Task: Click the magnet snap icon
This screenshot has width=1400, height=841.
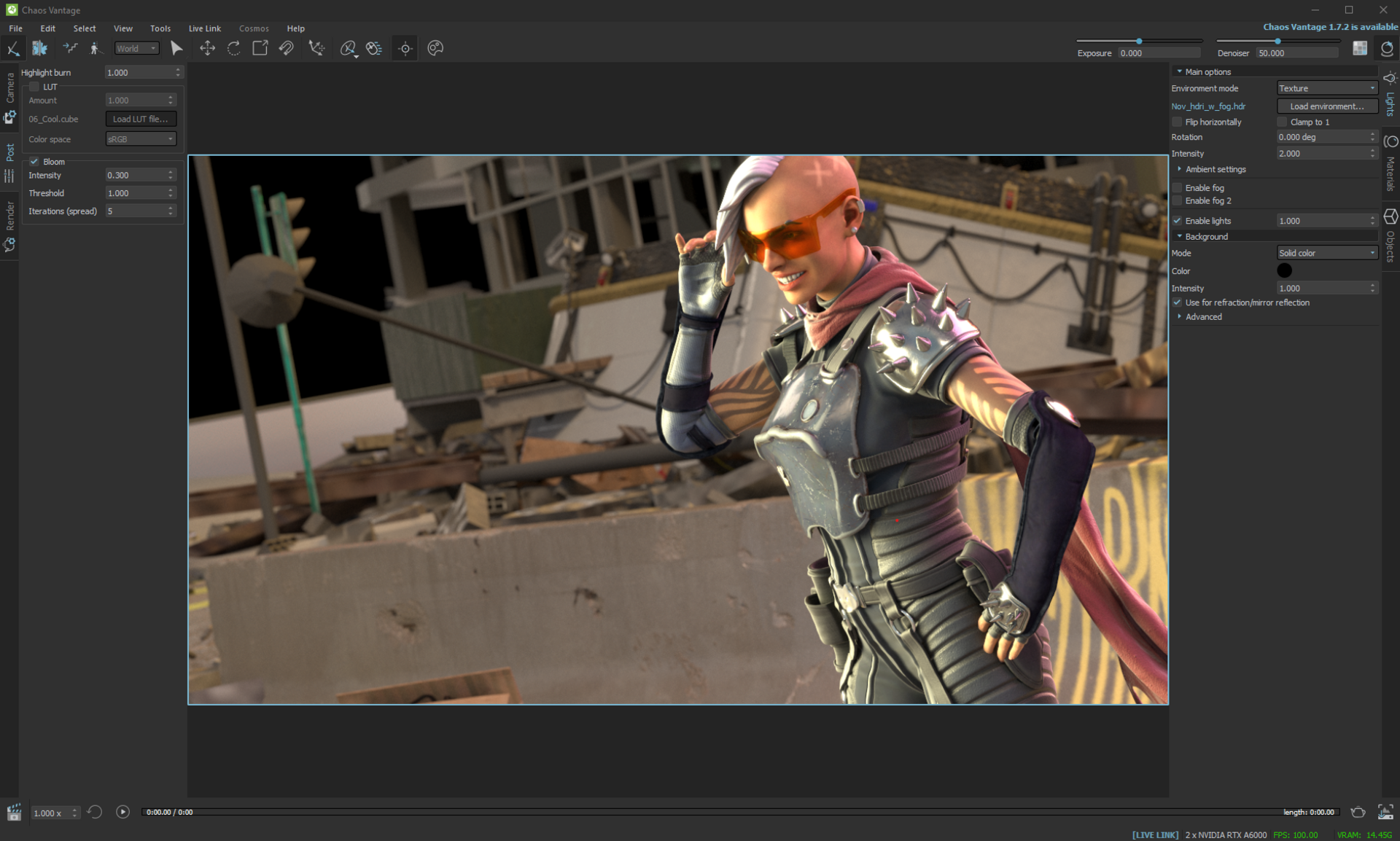Action: (286, 48)
